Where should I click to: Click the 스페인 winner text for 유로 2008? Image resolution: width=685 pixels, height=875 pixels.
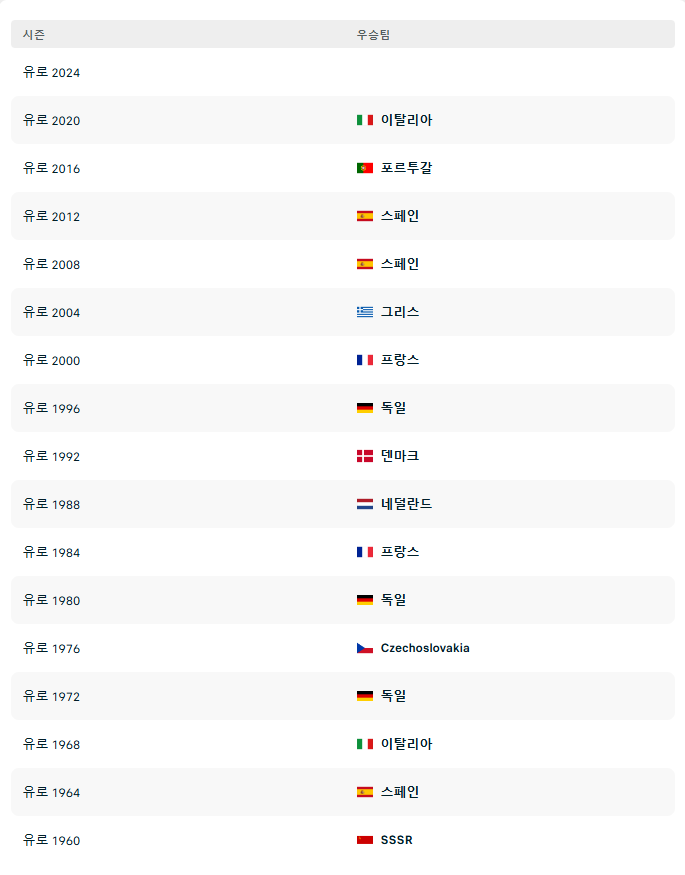point(399,264)
